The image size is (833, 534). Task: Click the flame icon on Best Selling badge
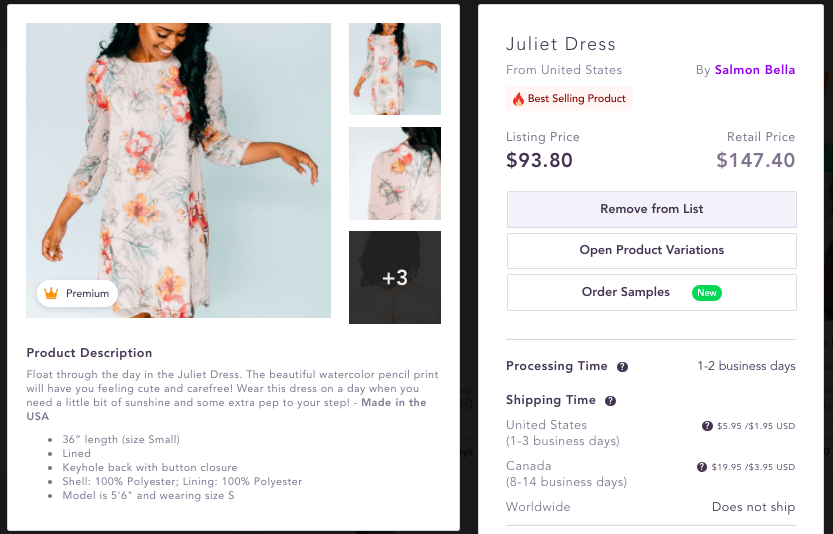tap(518, 99)
